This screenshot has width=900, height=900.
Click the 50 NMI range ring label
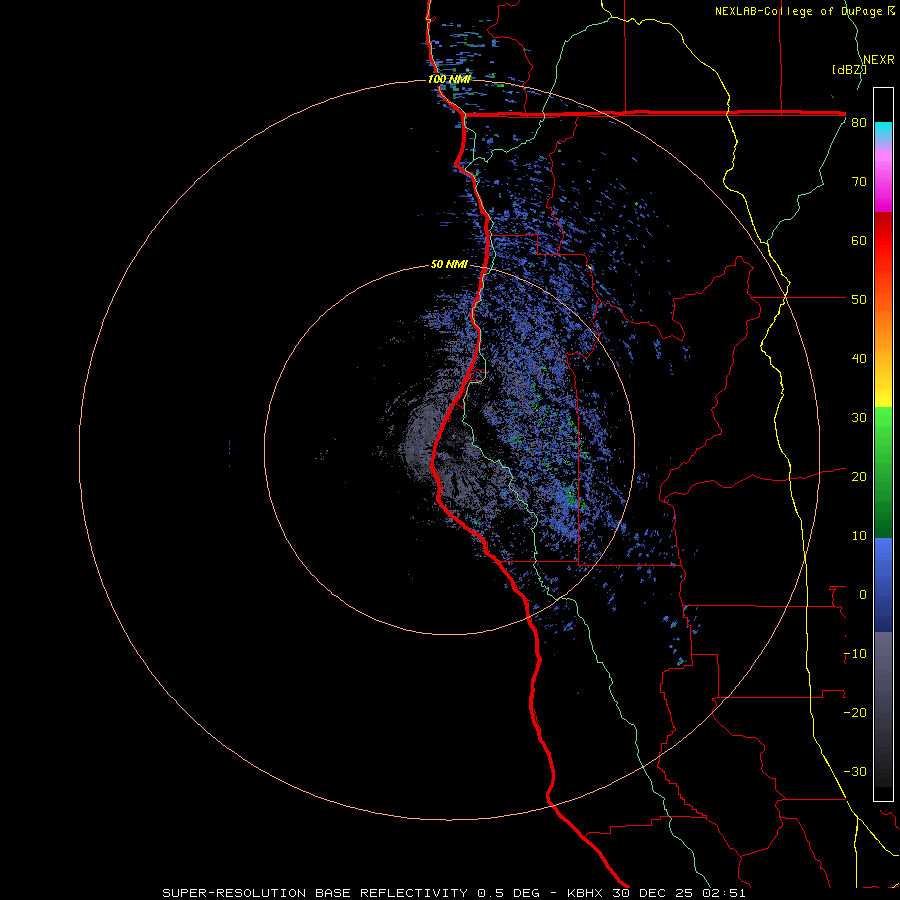coord(449,265)
